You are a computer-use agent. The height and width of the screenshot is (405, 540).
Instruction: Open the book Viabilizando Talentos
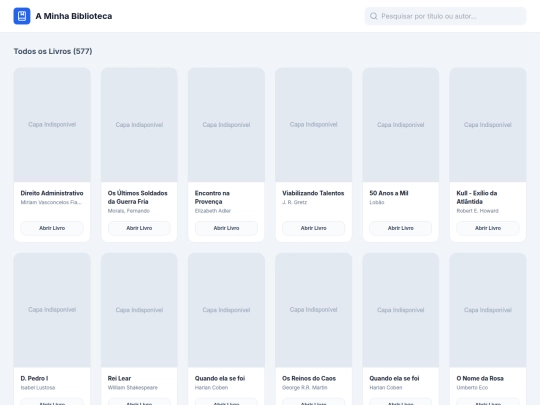[x=313, y=228]
